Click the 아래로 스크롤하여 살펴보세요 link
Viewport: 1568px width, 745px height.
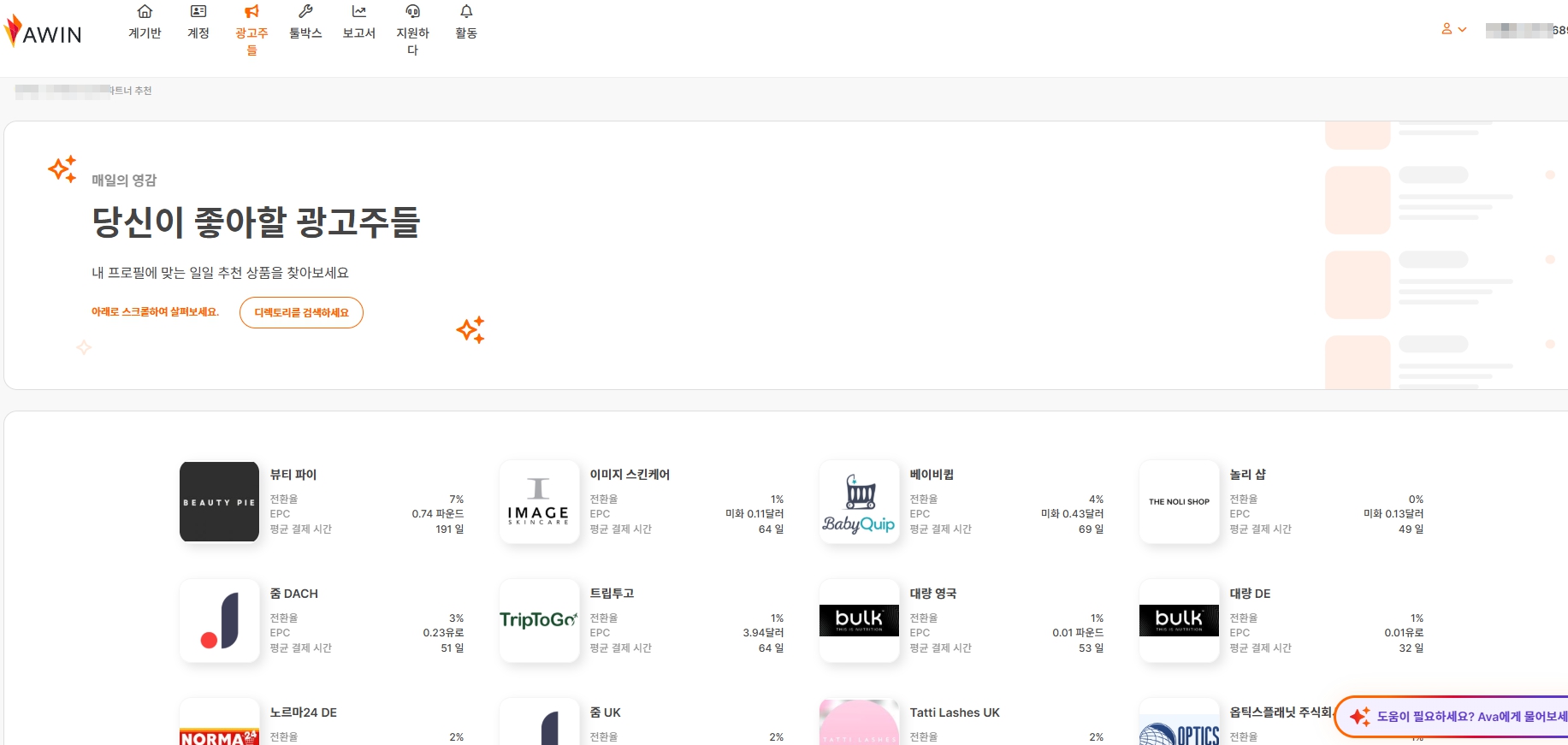155,312
